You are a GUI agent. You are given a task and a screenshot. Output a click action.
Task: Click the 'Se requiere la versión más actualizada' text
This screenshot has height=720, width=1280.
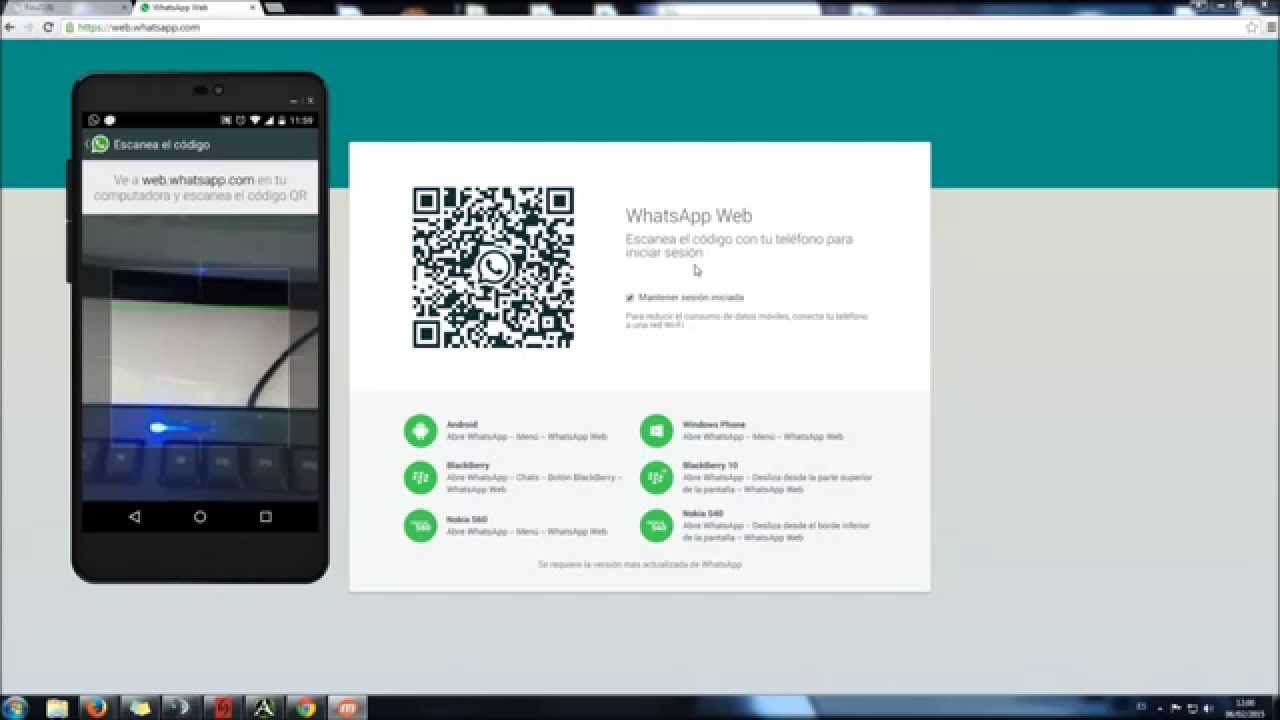coord(640,565)
